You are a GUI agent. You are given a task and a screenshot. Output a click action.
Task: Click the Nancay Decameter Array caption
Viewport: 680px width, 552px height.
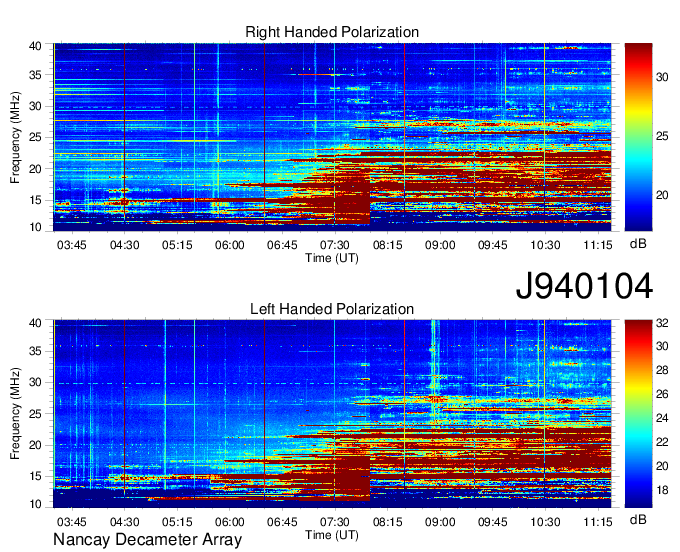tap(147, 539)
